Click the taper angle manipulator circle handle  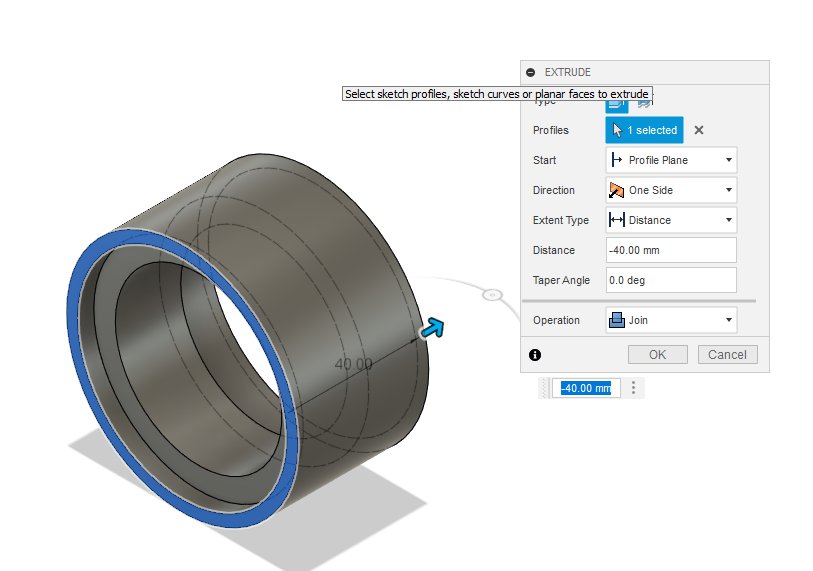point(491,295)
